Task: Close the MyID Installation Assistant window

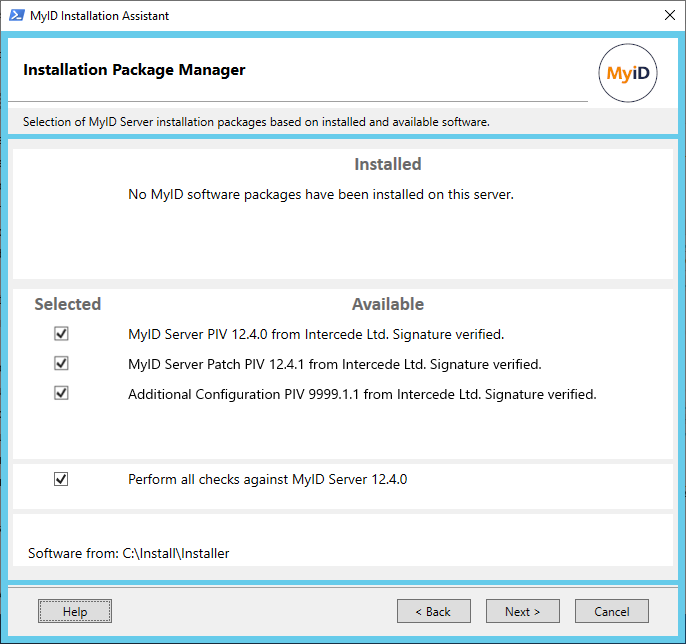Action: 669,16
